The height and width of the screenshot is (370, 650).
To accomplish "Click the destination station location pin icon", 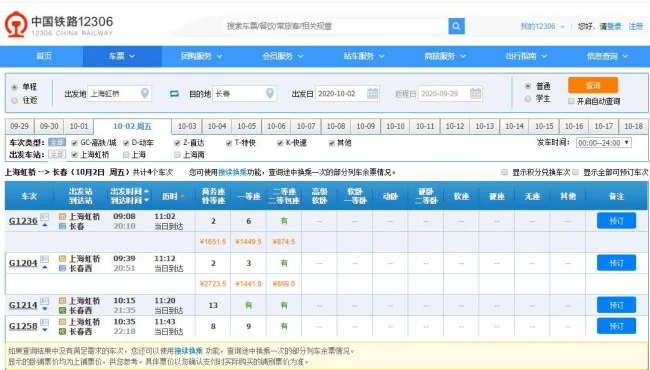I will coord(270,93).
